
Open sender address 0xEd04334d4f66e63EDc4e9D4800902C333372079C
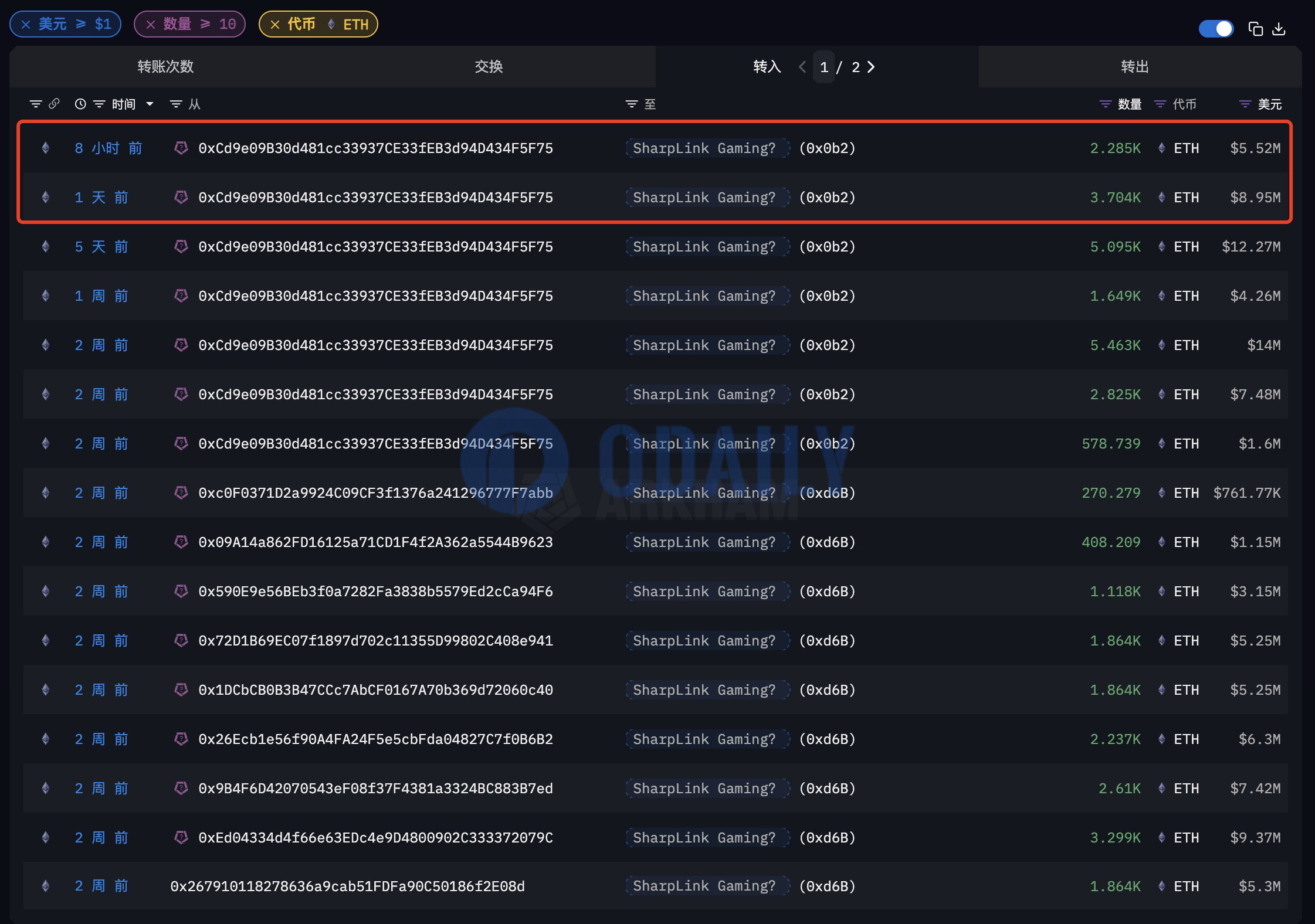point(376,838)
